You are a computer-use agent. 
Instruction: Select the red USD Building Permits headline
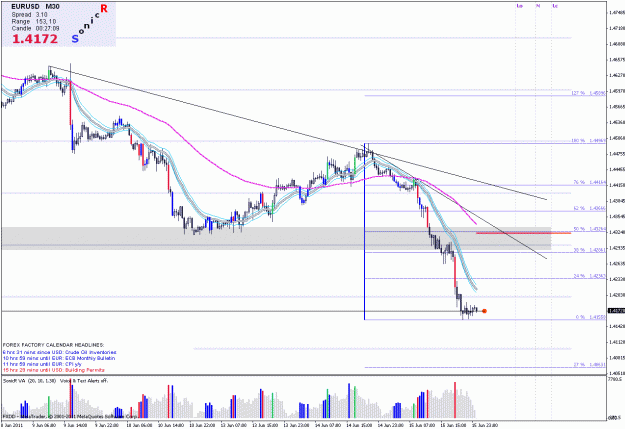54,370
